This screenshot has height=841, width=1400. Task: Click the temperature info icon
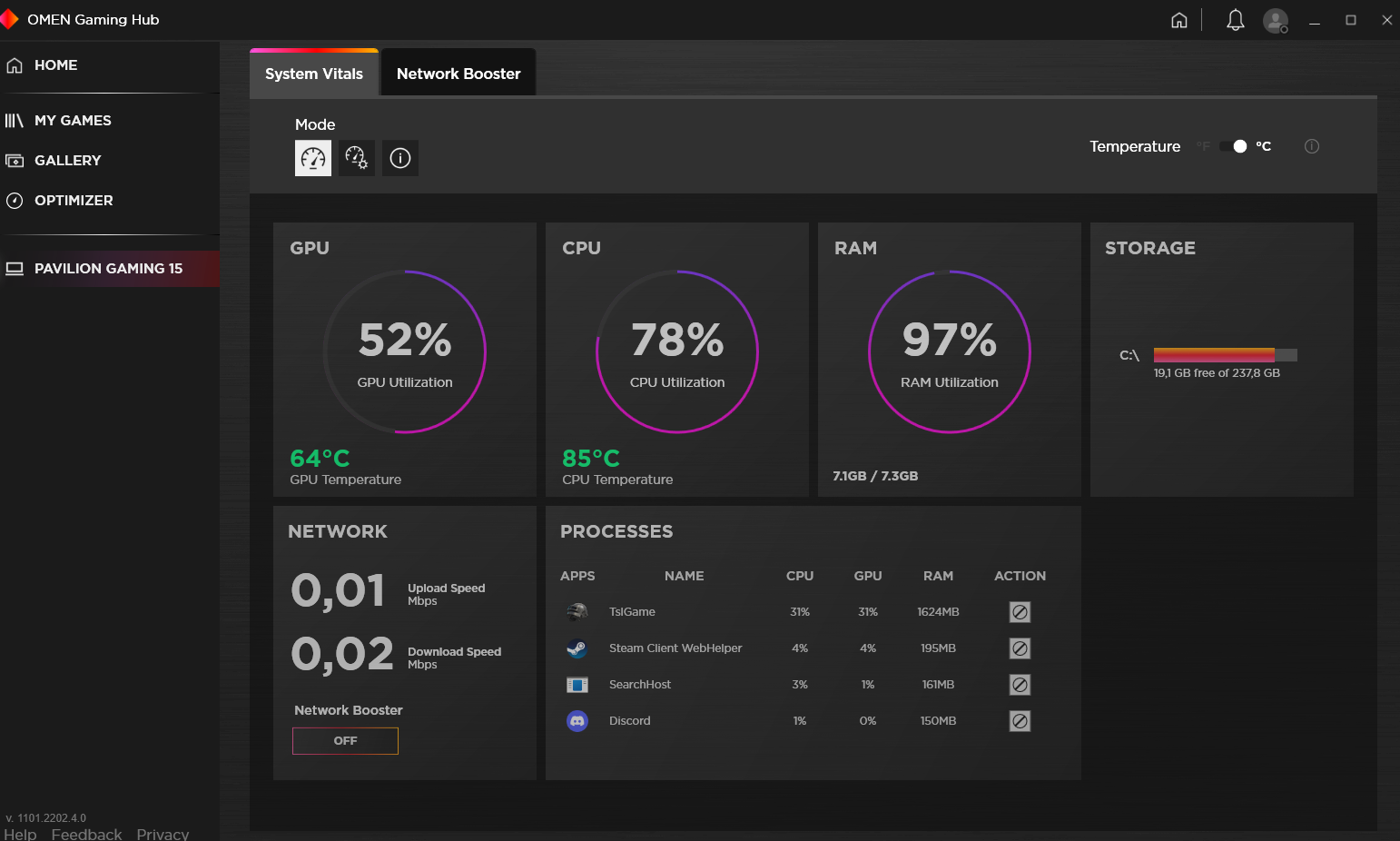1312,146
